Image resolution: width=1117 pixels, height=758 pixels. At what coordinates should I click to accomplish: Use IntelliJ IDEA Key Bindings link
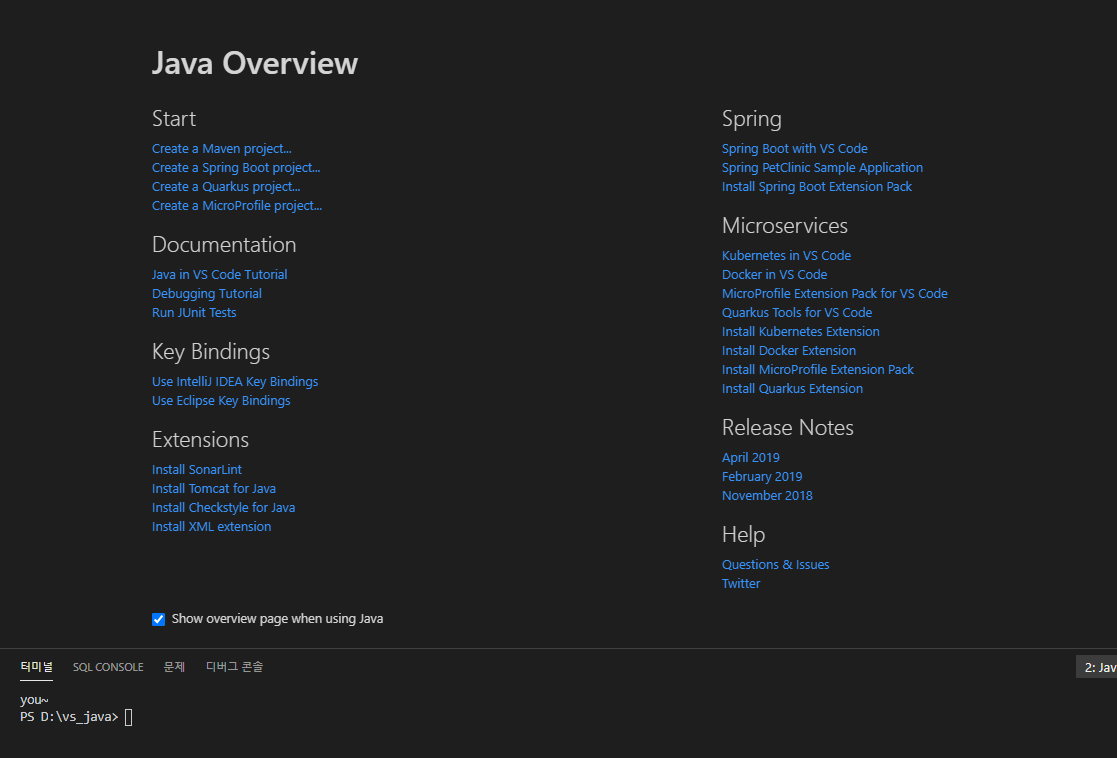(x=235, y=382)
